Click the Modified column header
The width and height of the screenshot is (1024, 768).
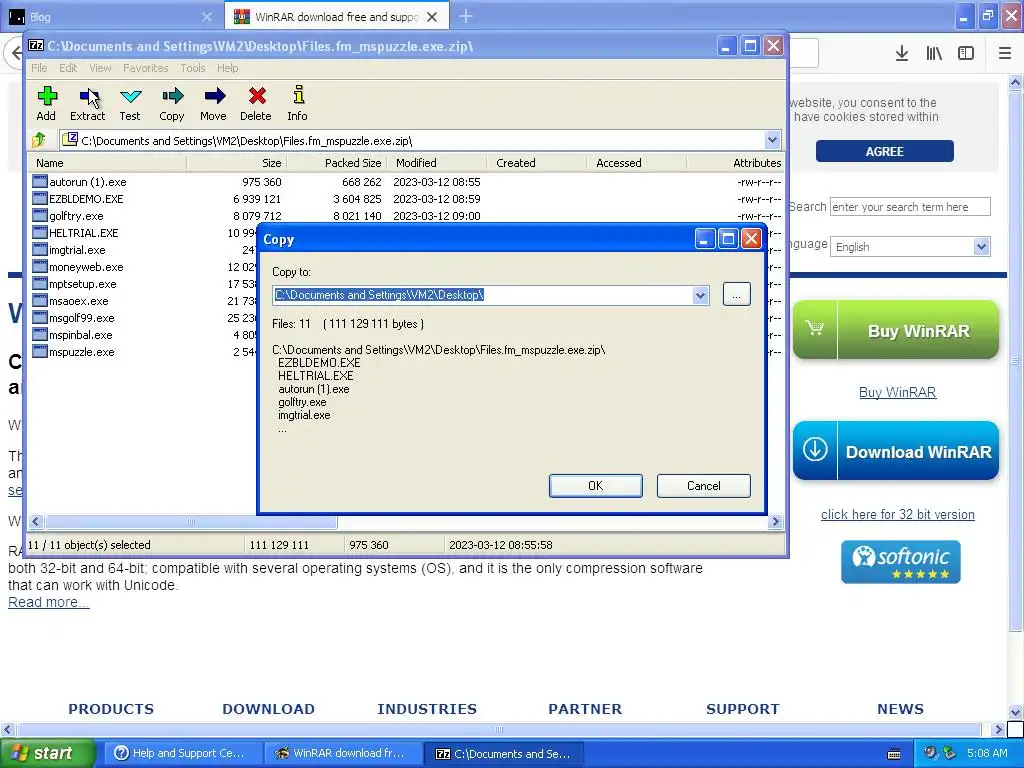click(x=437, y=163)
